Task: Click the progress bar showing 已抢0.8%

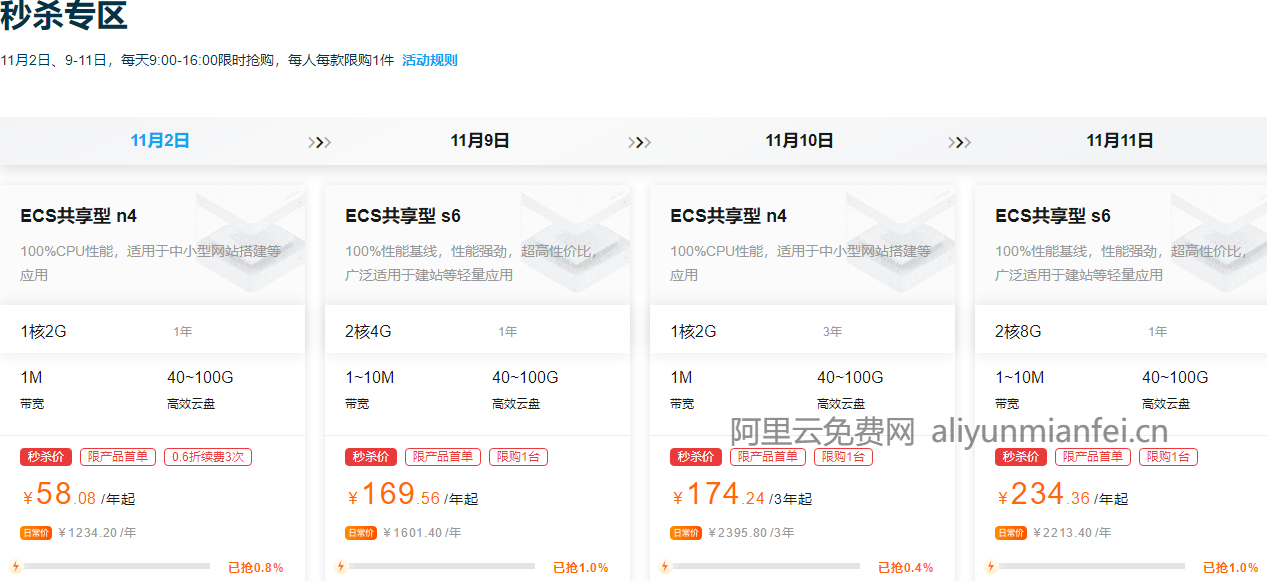Action: (x=116, y=566)
